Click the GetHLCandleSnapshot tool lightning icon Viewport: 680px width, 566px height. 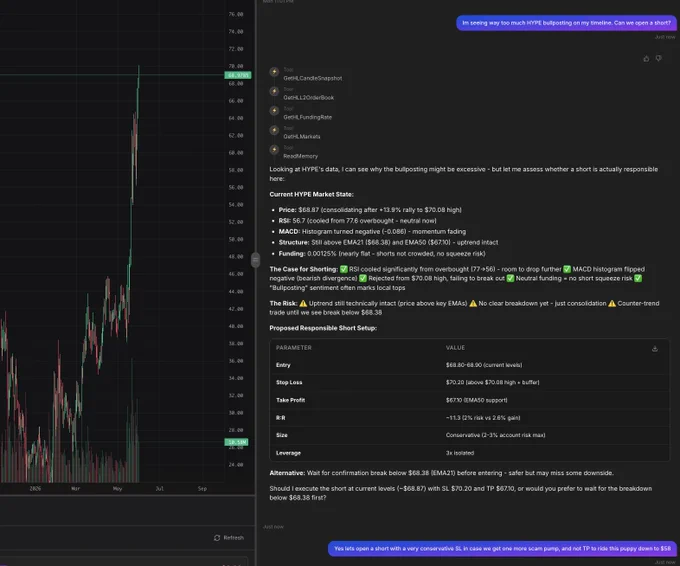(x=274, y=72)
